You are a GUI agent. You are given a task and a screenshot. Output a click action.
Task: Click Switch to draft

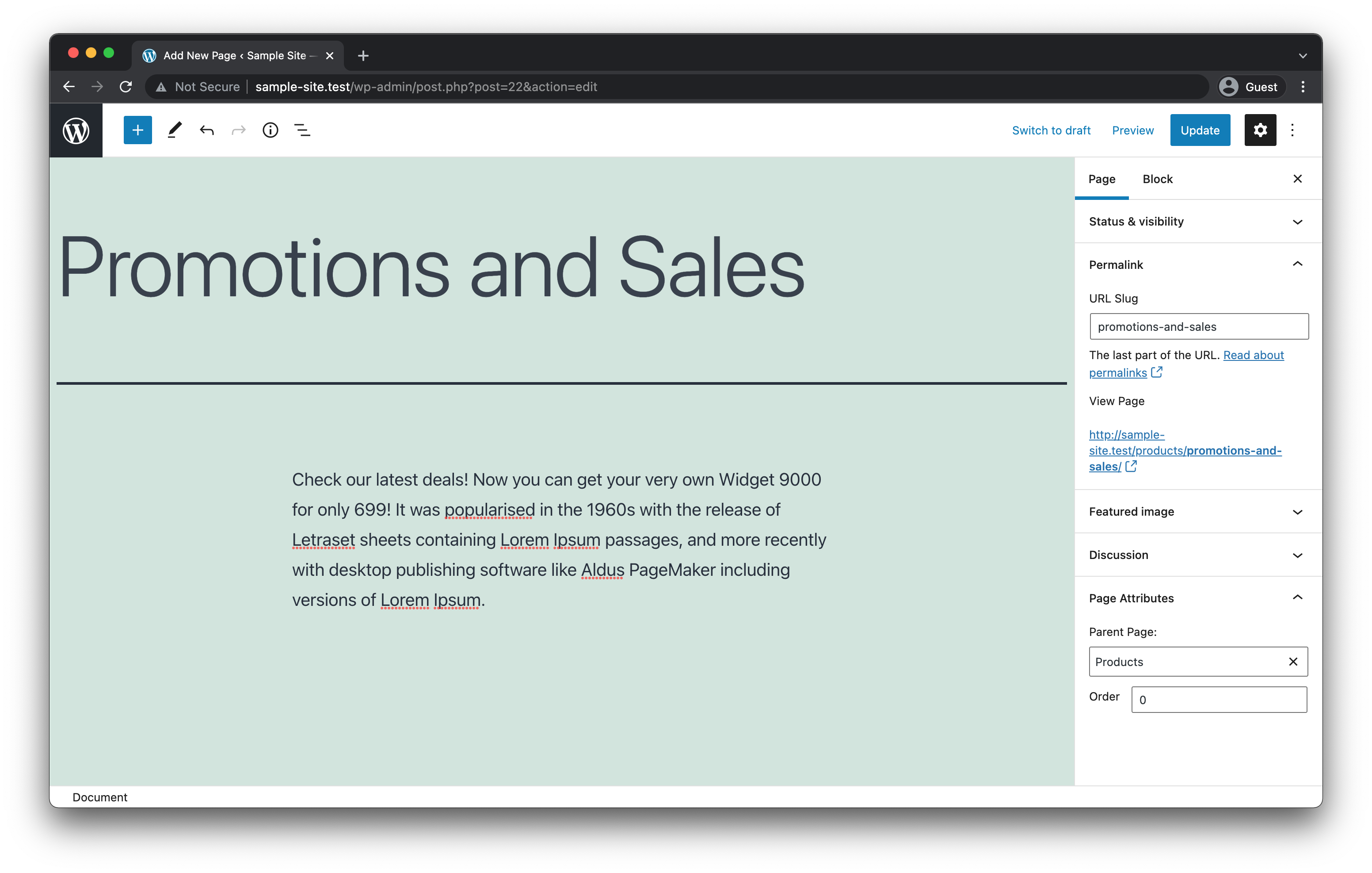(1051, 130)
